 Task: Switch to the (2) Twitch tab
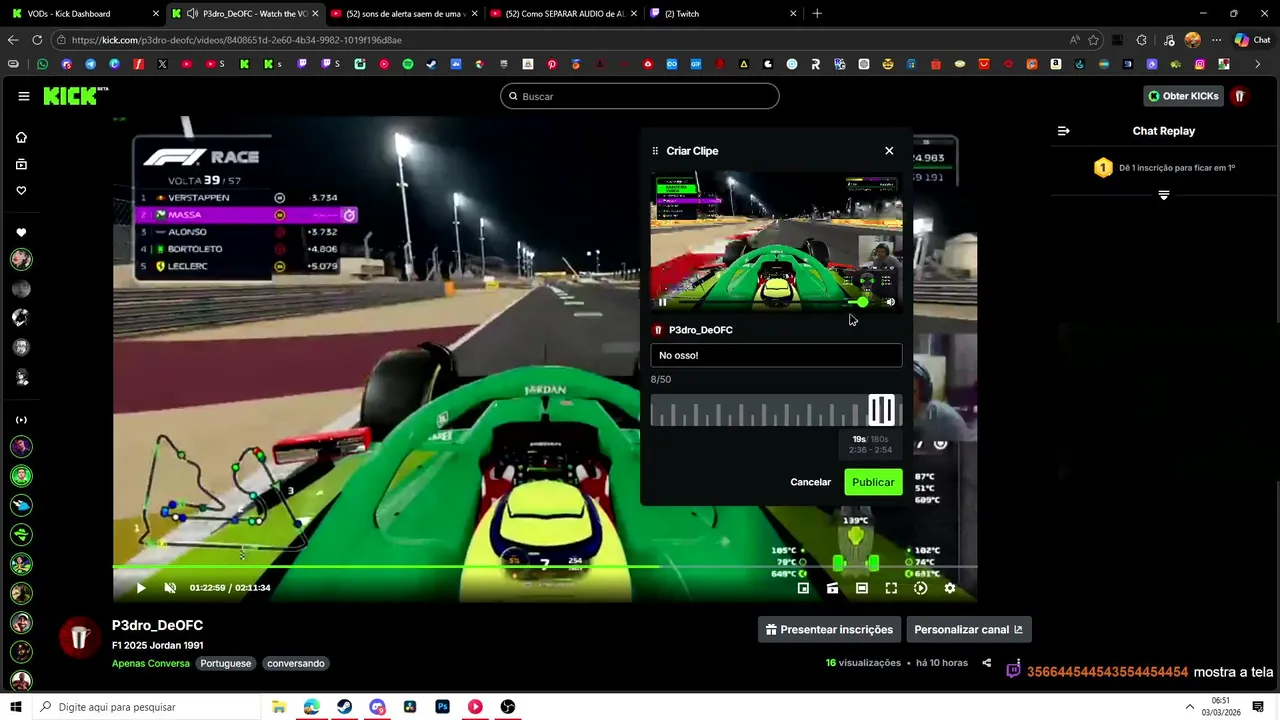coord(723,14)
